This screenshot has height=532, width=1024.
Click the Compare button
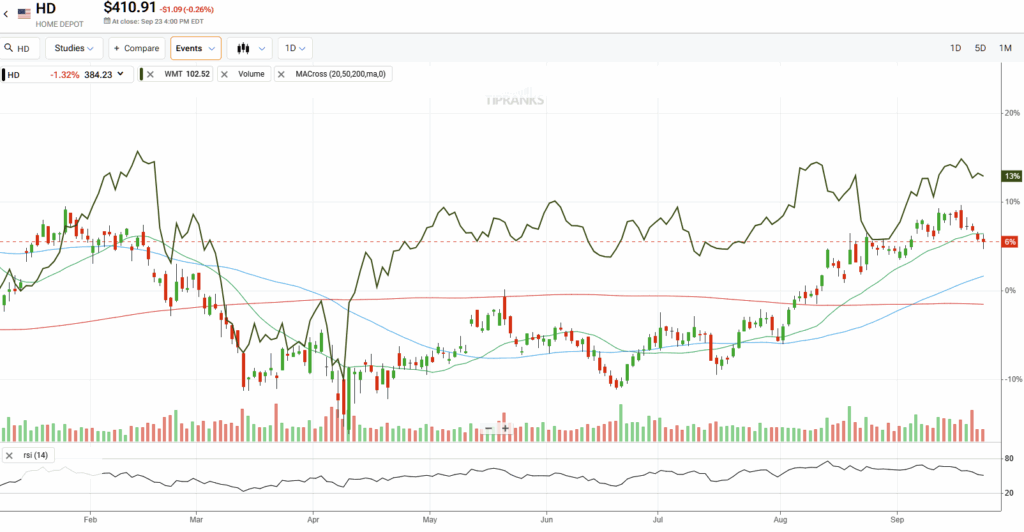pyautogui.click(x=136, y=48)
